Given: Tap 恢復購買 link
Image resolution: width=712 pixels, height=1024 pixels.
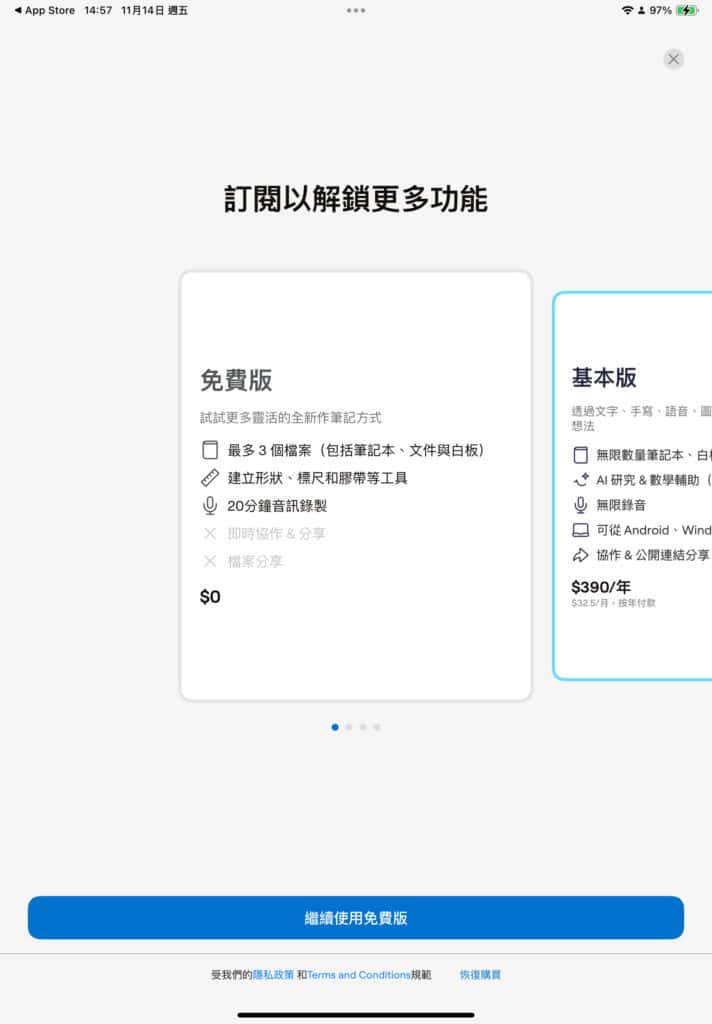Looking at the screenshot, I should 480,975.
